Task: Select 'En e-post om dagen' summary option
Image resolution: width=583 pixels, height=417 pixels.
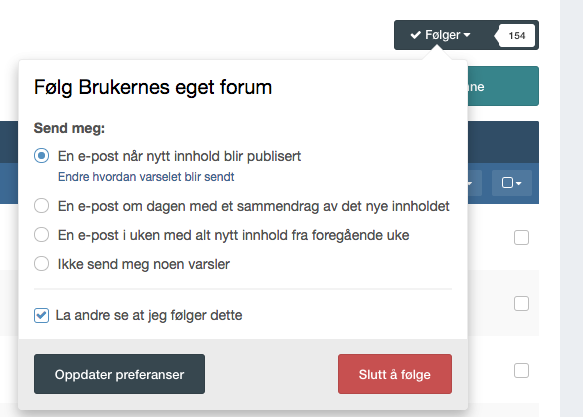Action: (41, 206)
